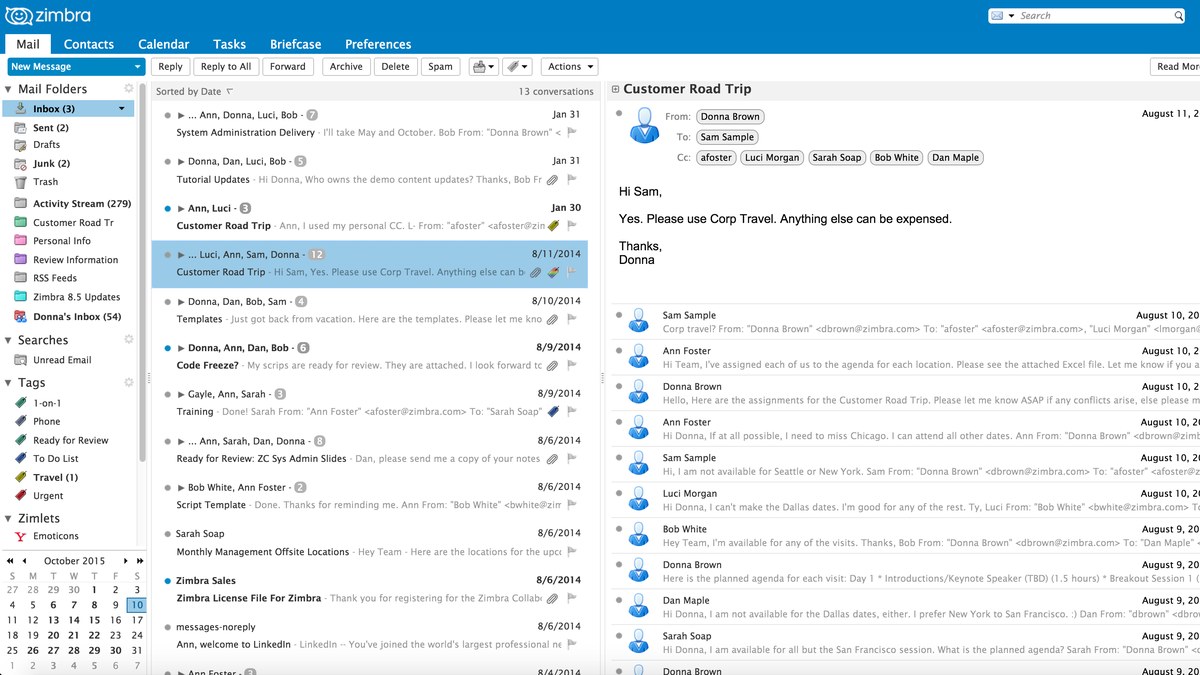This screenshot has height=675, width=1200.
Task: Open the Junk folder
Action: tap(51, 163)
